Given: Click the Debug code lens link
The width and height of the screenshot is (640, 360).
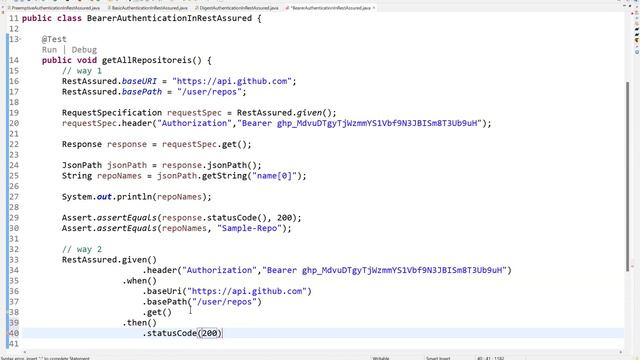Looking at the screenshot, I should pos(84,50).
